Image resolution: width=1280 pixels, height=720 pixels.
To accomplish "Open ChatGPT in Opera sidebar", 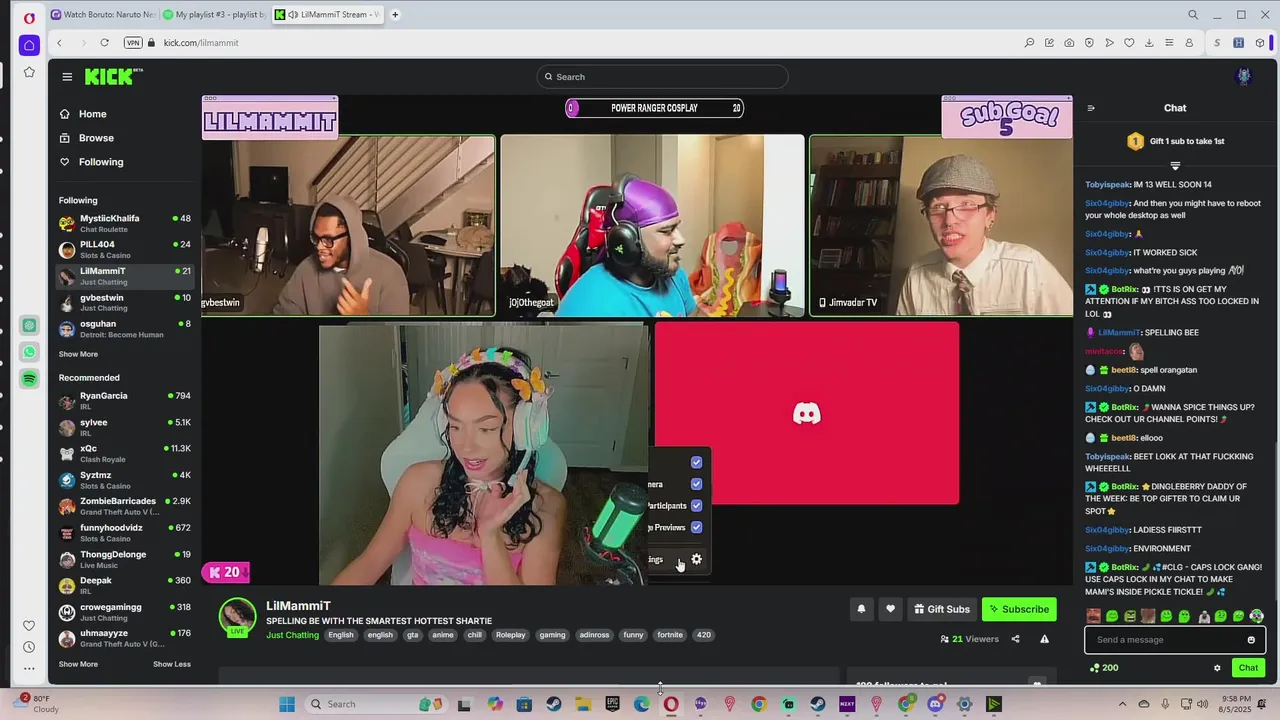I will (x=29, y=326).
